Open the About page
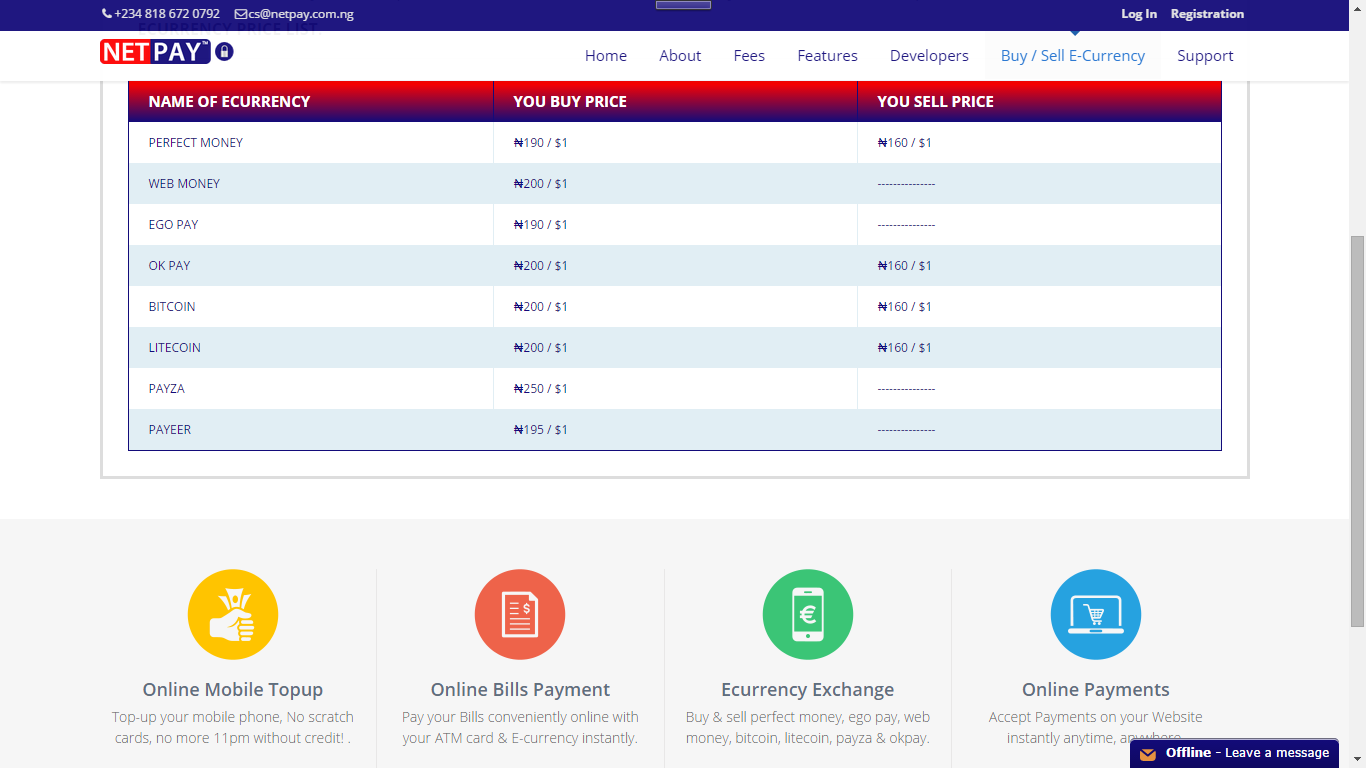Screen dimensions: 1366x768 [x=680, y=56]
